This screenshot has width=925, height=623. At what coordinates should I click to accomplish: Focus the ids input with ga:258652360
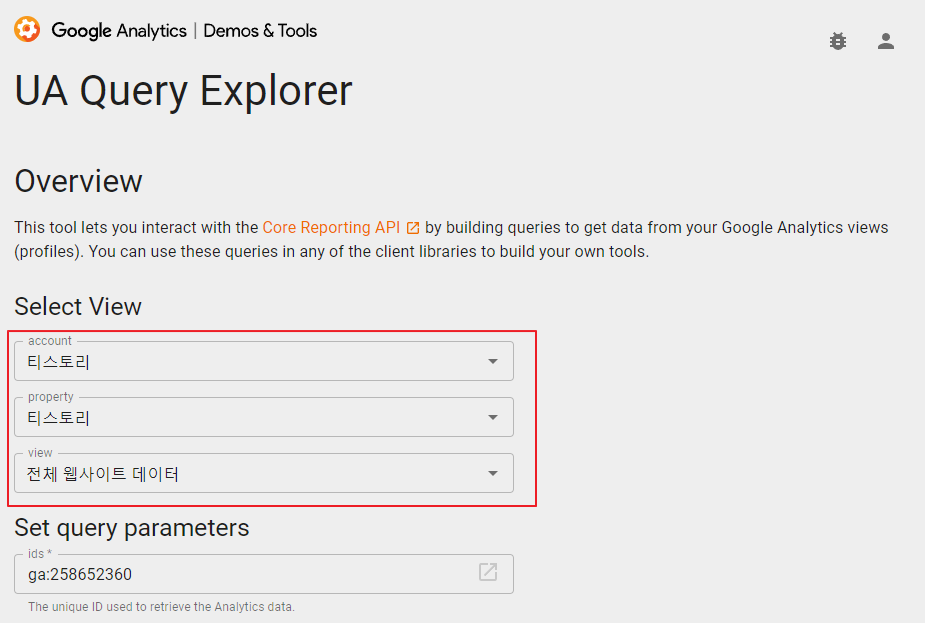click(264, 574)
